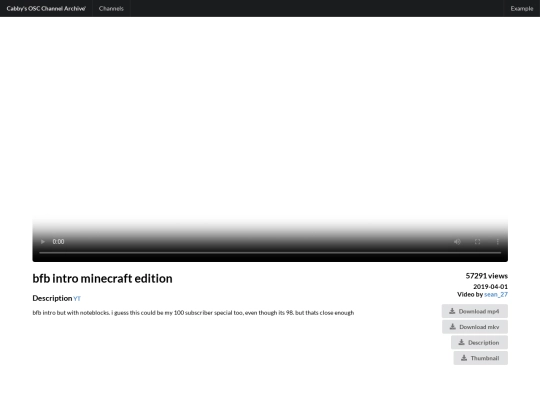This screenshot has height=405, width=540.
Task: Click the description text about noteblocks
Action: coord(193,313)
